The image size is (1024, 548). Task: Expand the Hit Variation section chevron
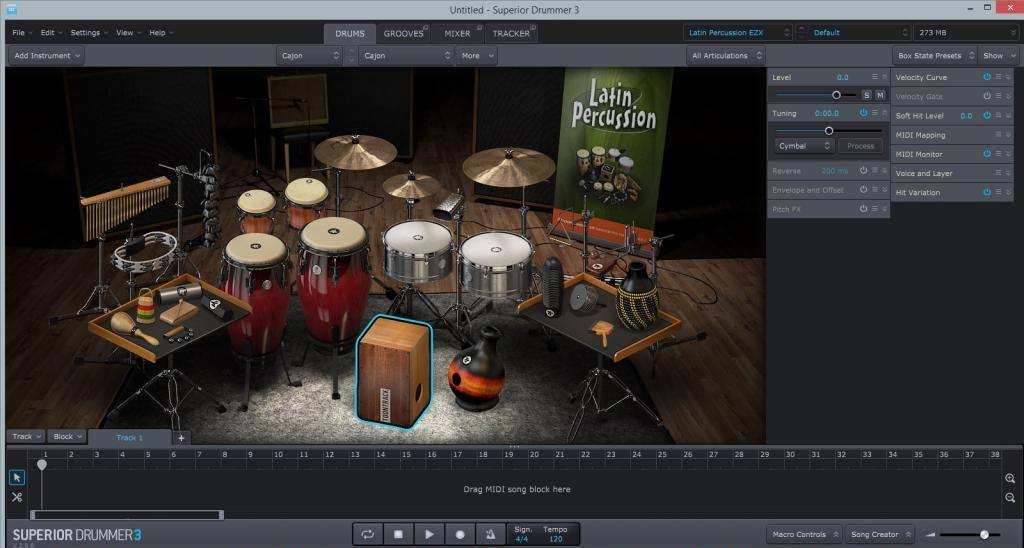(1009, 192)
